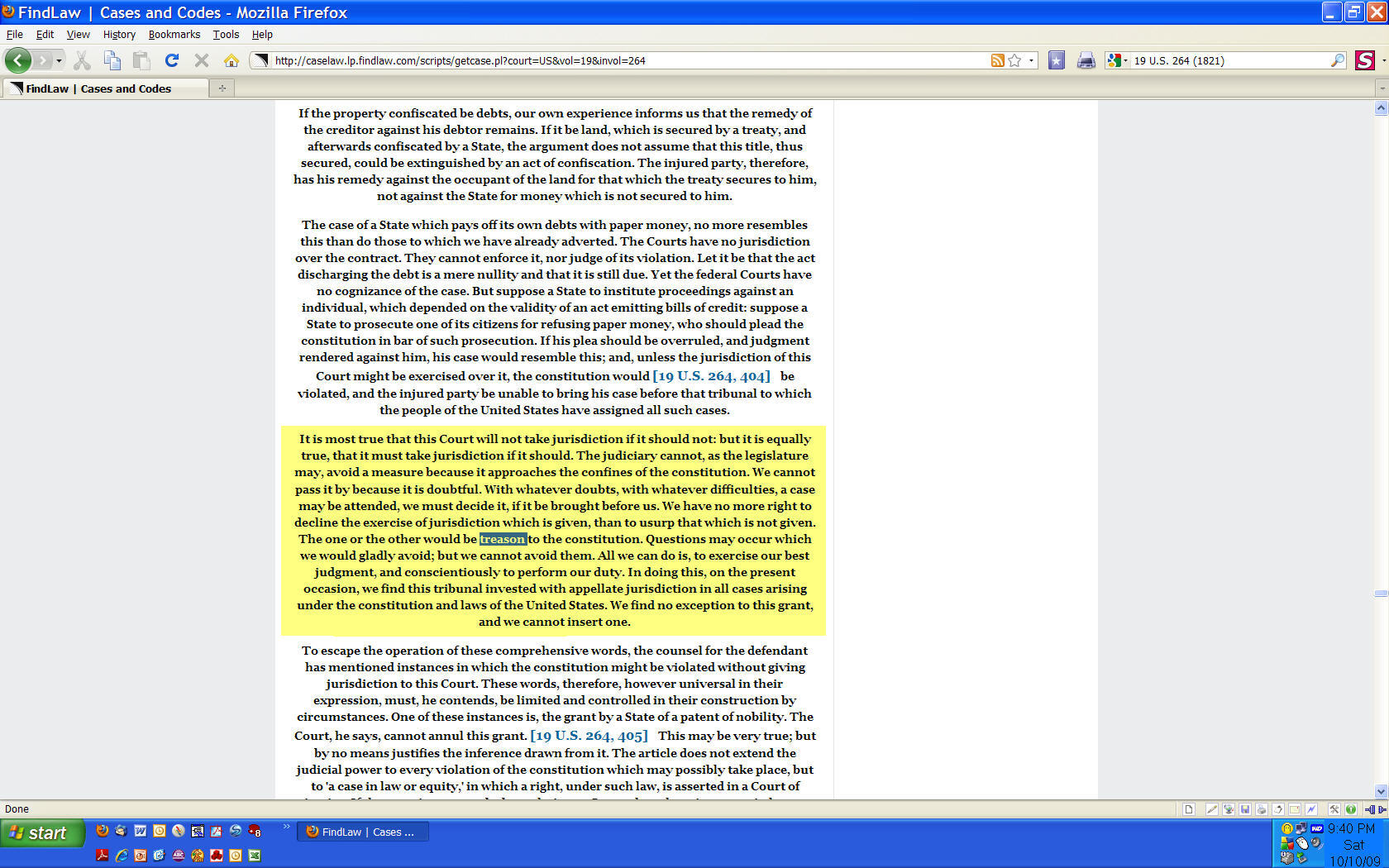
Task: Print the page with the printer icon
Action: (x=1086, y=60)
